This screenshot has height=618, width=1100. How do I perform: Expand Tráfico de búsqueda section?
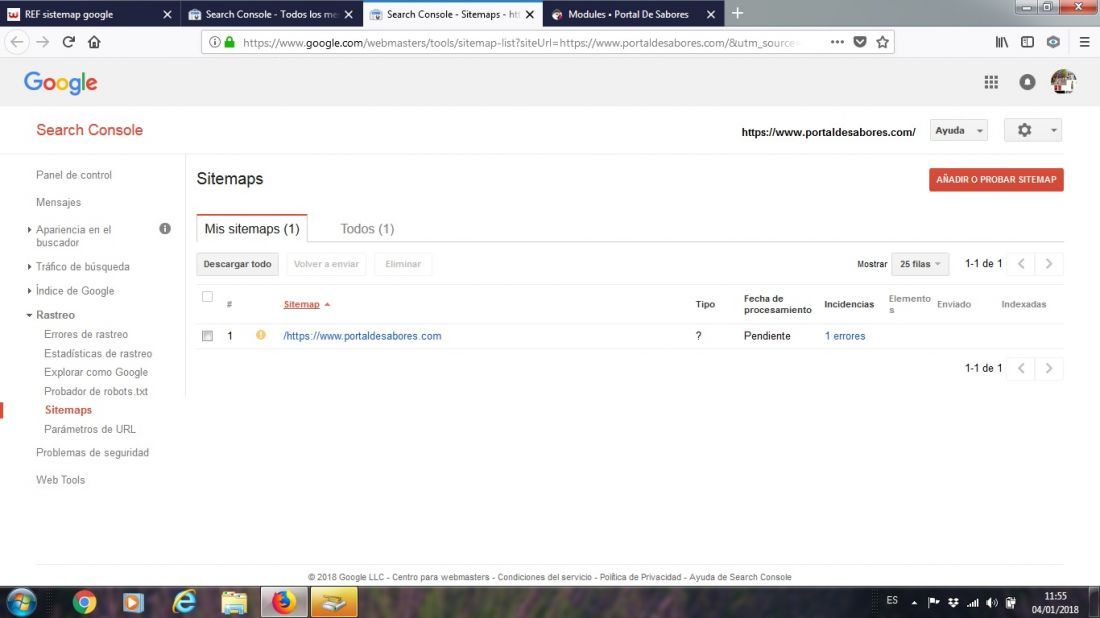click(29, 267)
